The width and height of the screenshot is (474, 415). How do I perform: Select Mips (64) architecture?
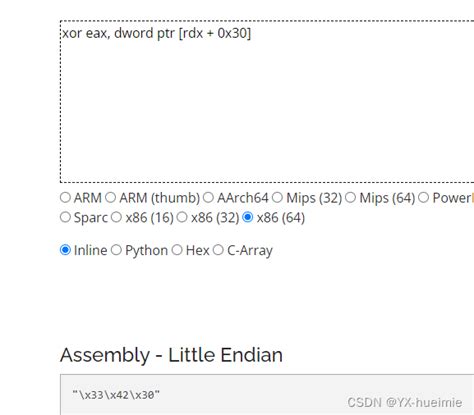pos(350,197)
